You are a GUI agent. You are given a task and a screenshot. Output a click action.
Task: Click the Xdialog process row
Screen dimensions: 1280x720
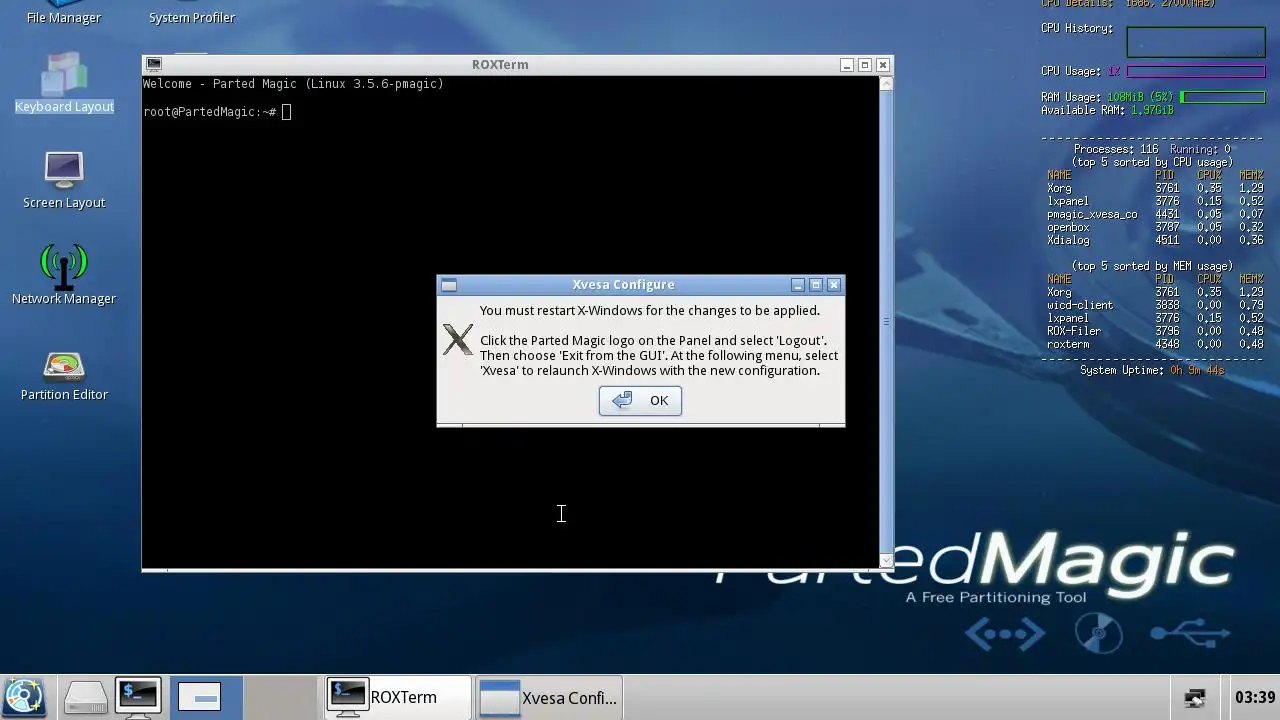(x=1155, y=240)
